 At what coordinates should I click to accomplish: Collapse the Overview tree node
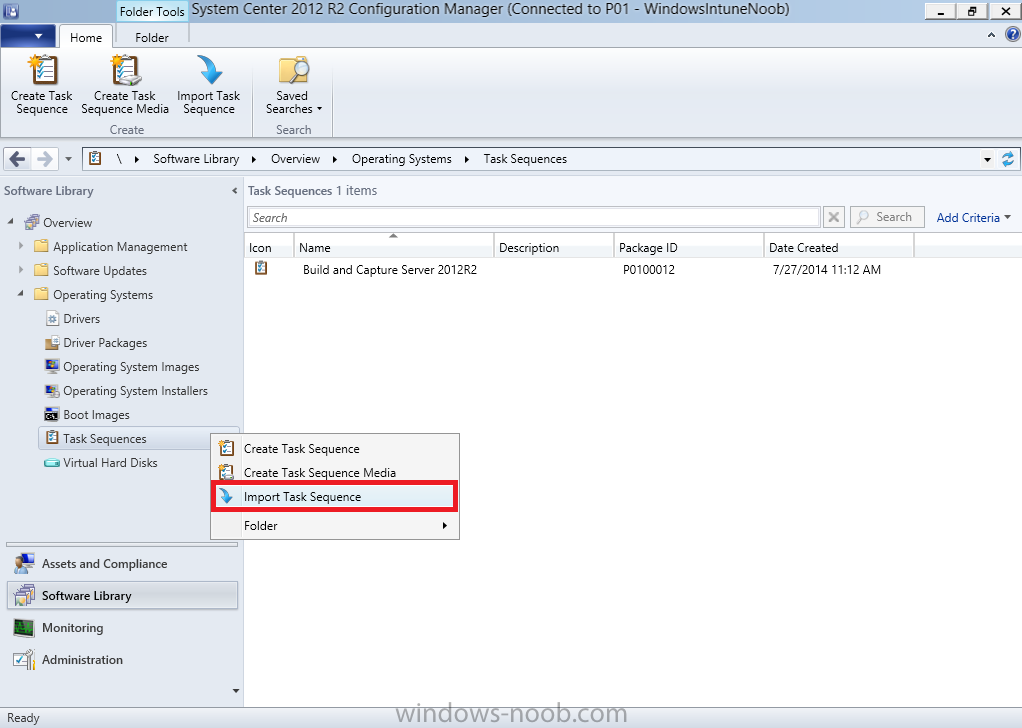tap(10, 222)
